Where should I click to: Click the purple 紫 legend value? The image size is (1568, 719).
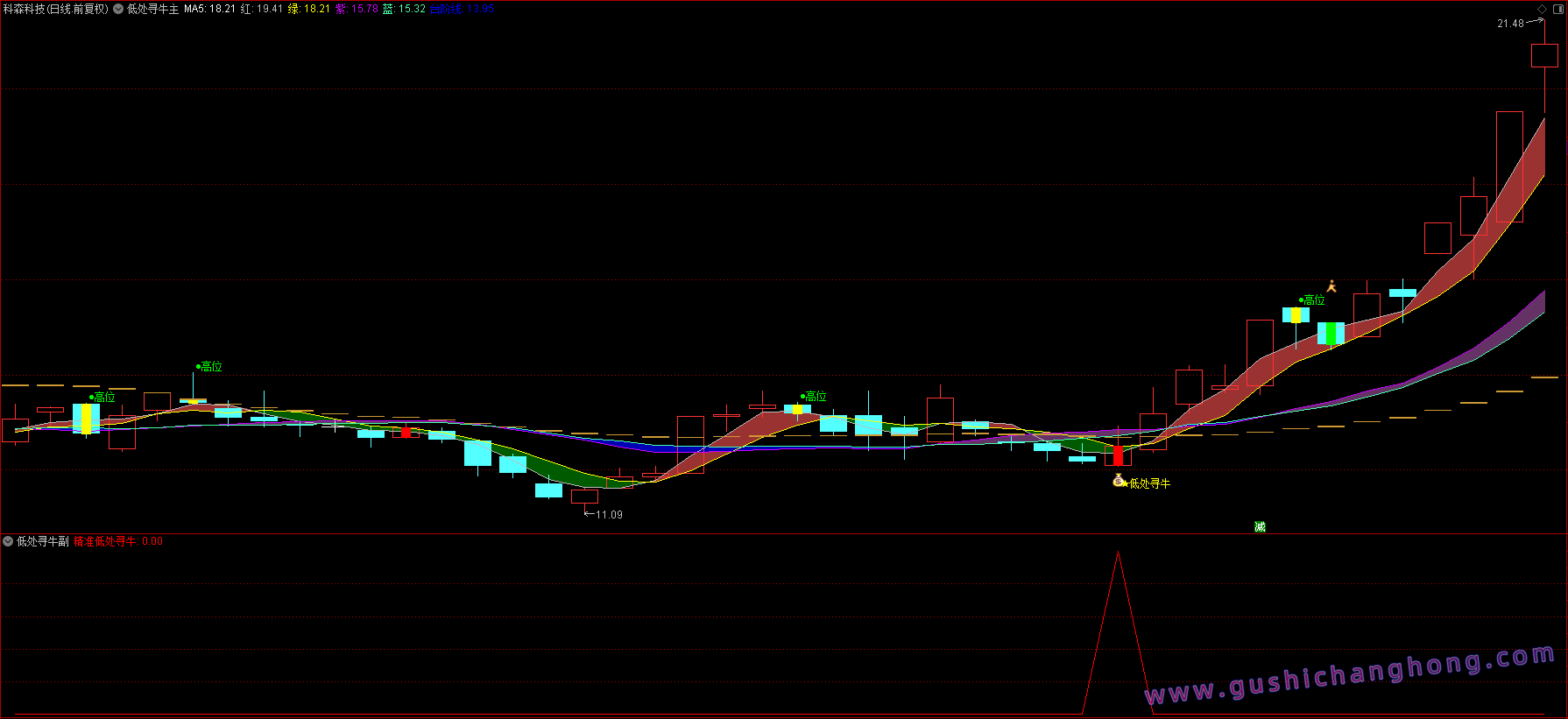click(357, 9)
